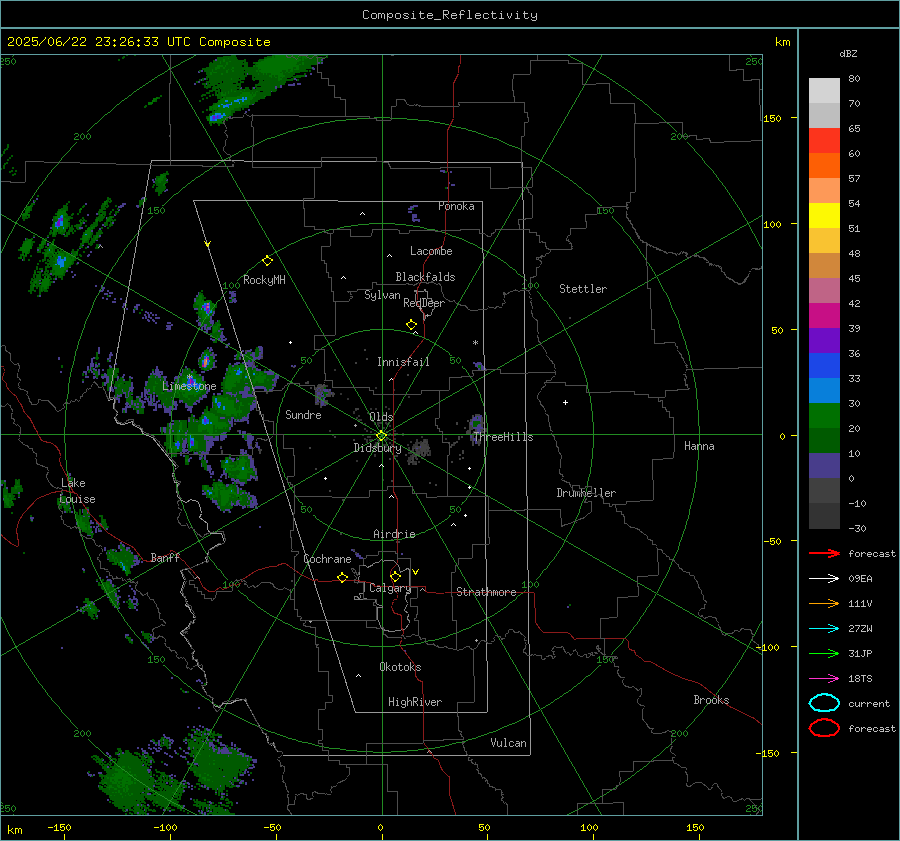Image resolution: width=900 pixels, height=841 pixels.
Task: Click the yellow radar center marker at Olds
Action: pyautogui.click(x=381, y=436)
